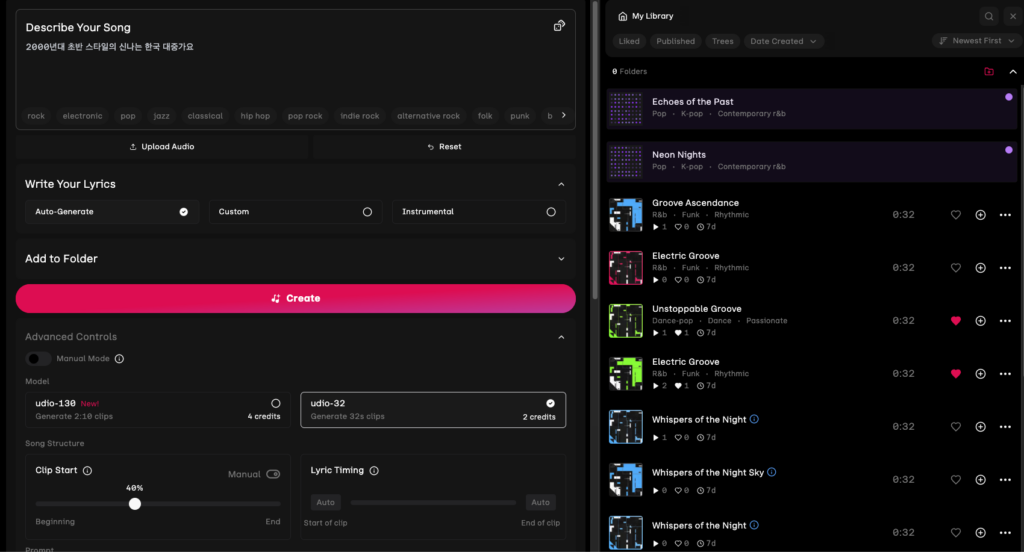
Task: Add Whispers of the Night Sky via plus icon
Action: 980,479
